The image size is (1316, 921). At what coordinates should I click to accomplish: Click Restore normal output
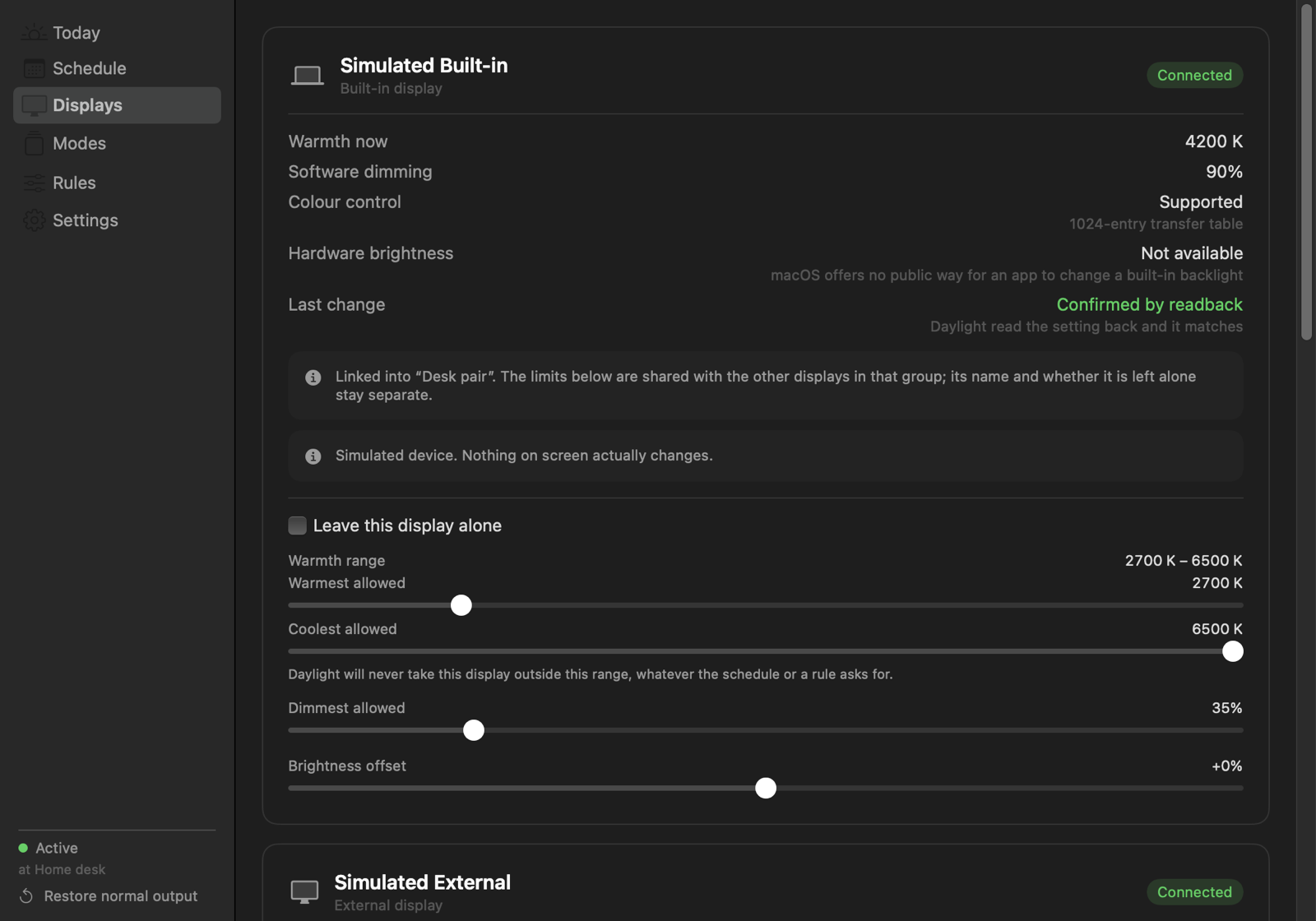(x=121, y=896)
